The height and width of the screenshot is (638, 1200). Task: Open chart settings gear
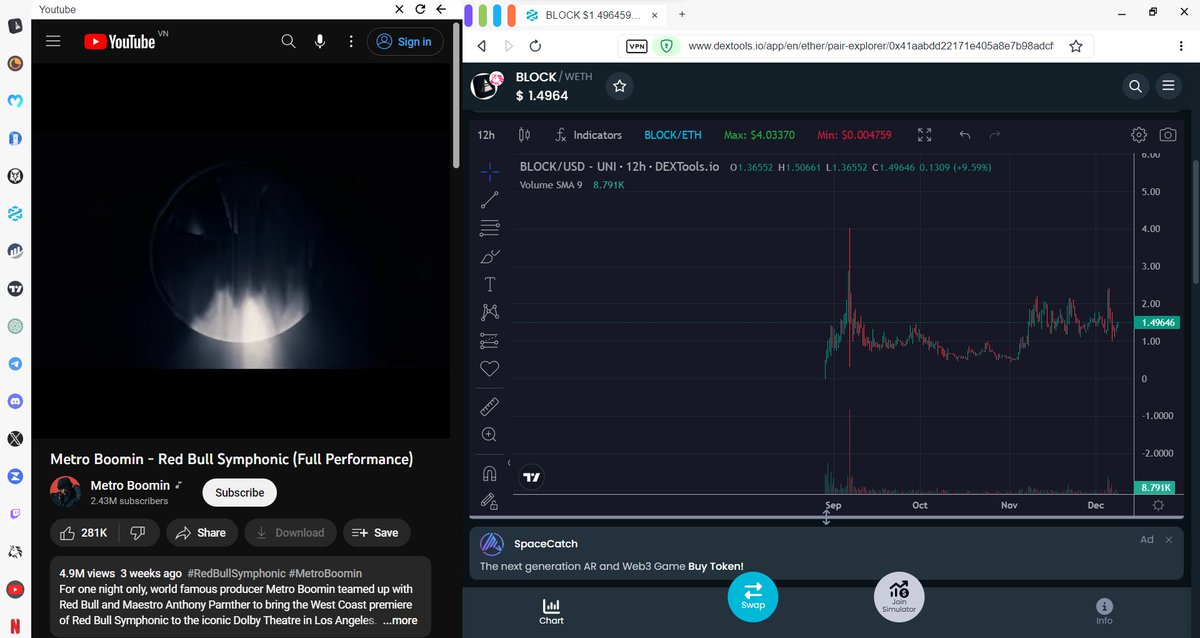(x=1139, y=135)
